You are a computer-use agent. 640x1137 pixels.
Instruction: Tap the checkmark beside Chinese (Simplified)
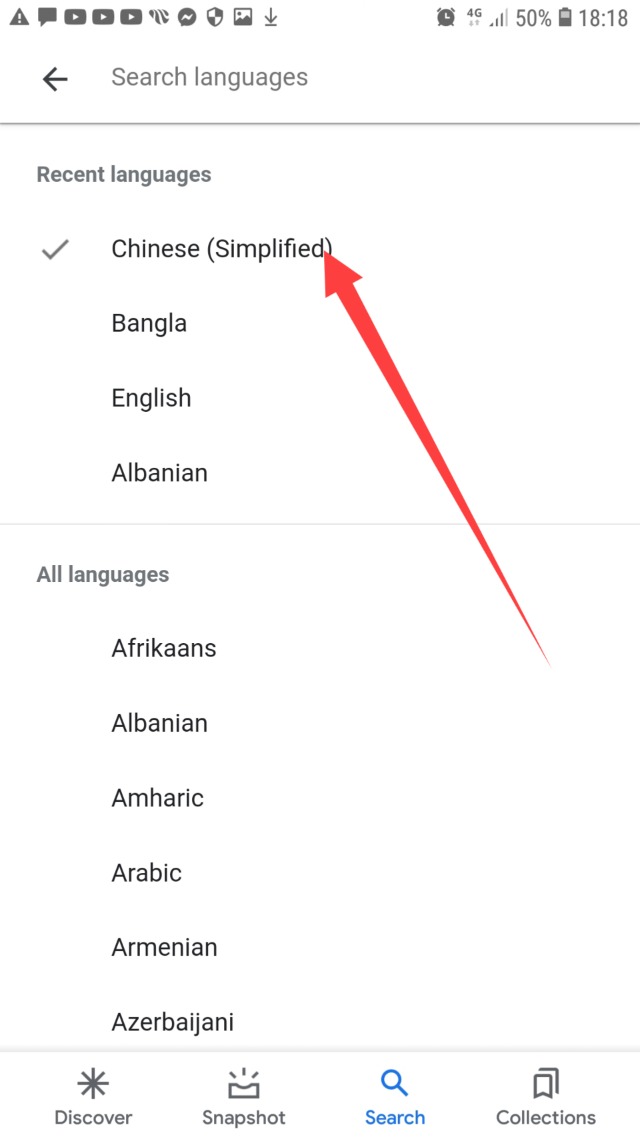point(55,249)
